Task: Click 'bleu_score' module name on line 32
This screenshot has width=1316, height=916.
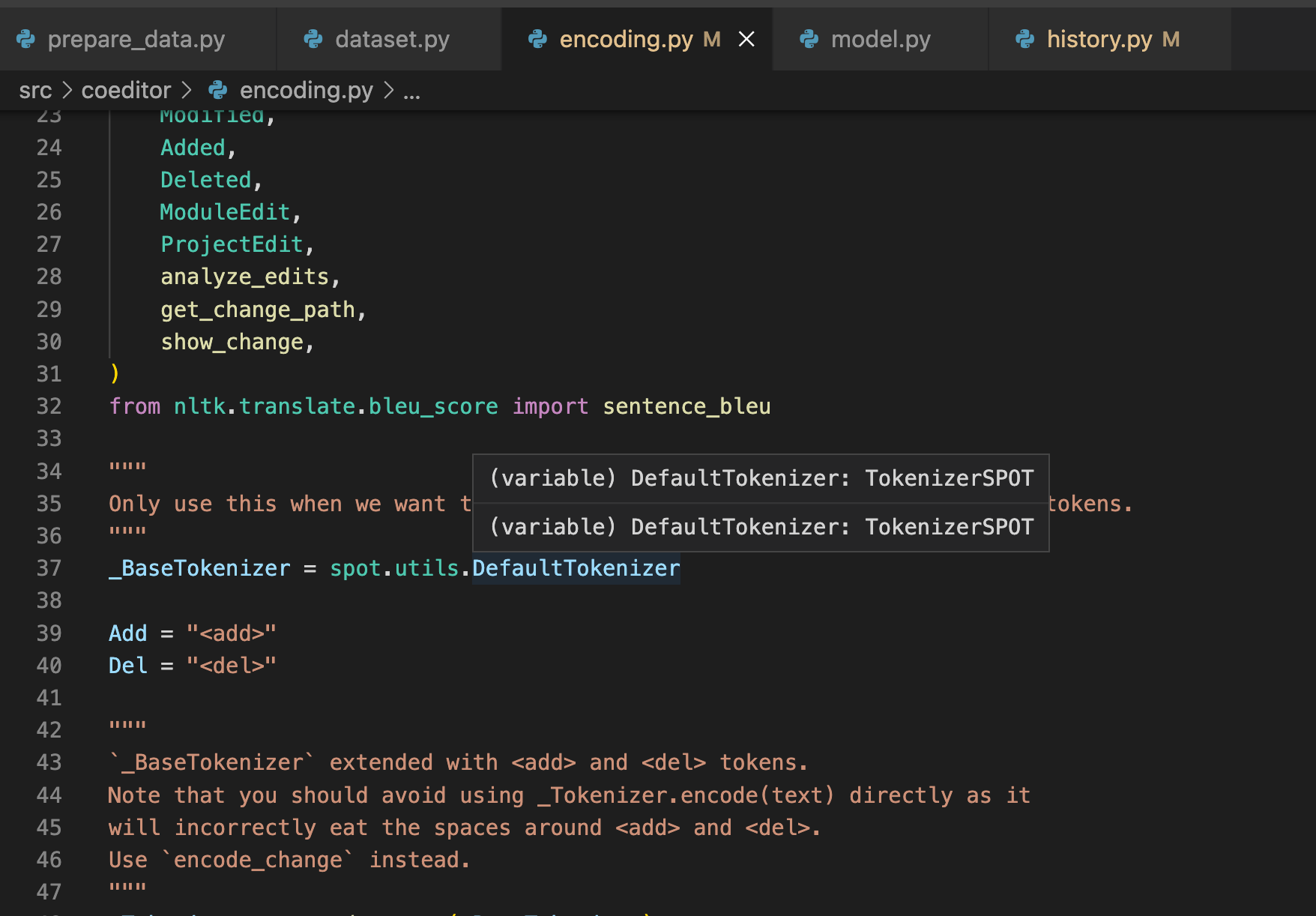Action: point(433,406)
